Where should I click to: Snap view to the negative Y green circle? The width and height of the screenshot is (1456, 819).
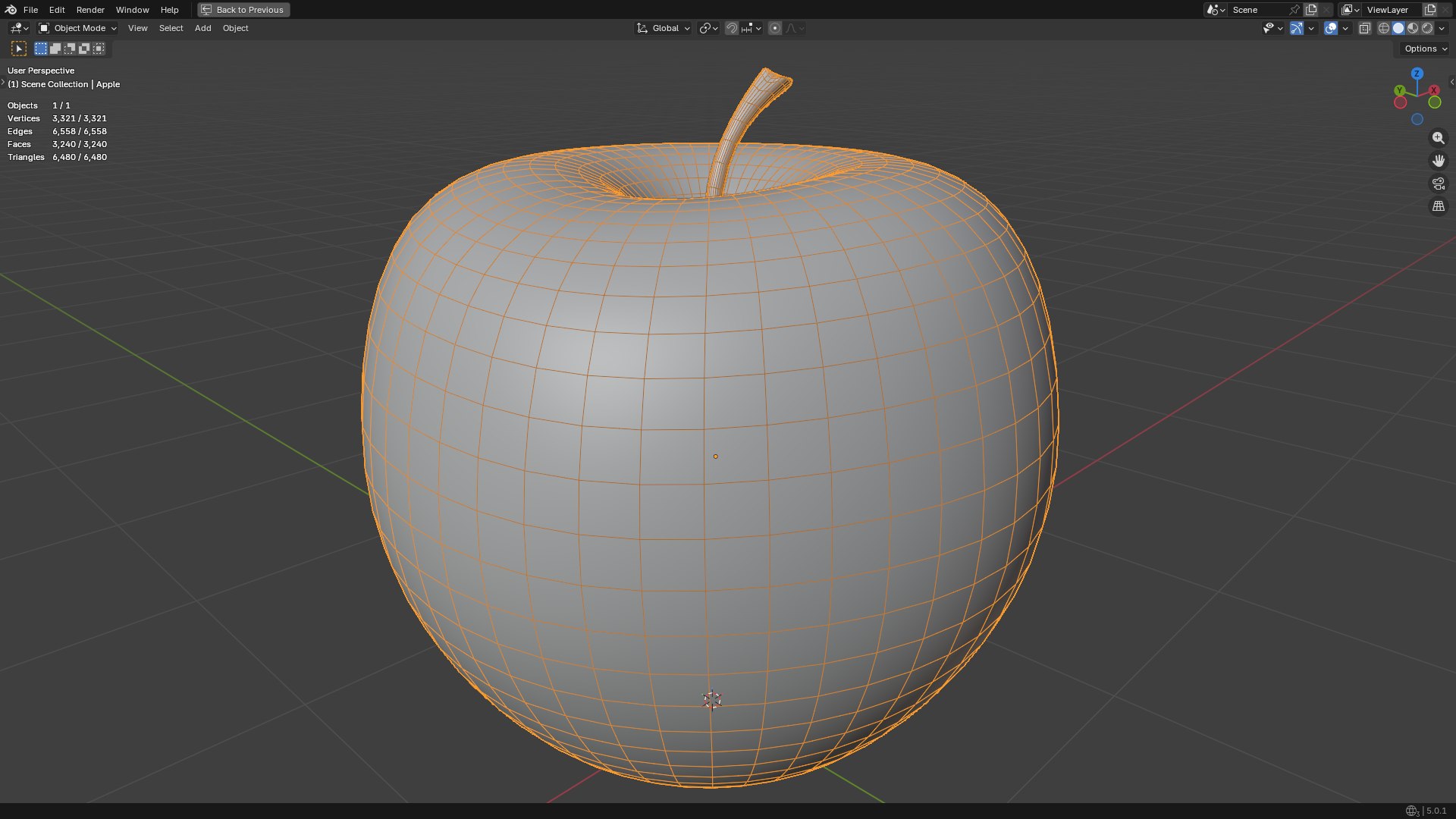pyautogui.click(x=1435, y=102)
